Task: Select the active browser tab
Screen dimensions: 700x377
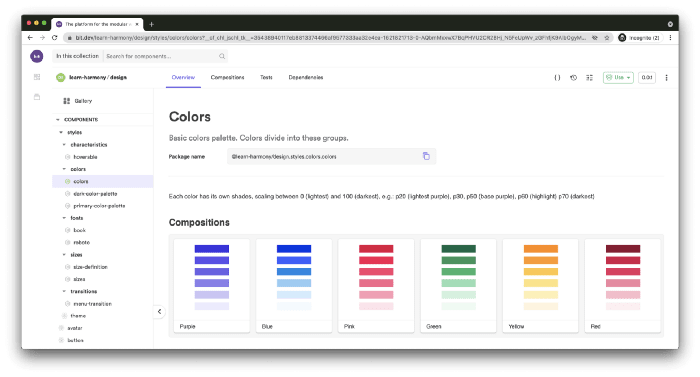Action: (97, 24)
